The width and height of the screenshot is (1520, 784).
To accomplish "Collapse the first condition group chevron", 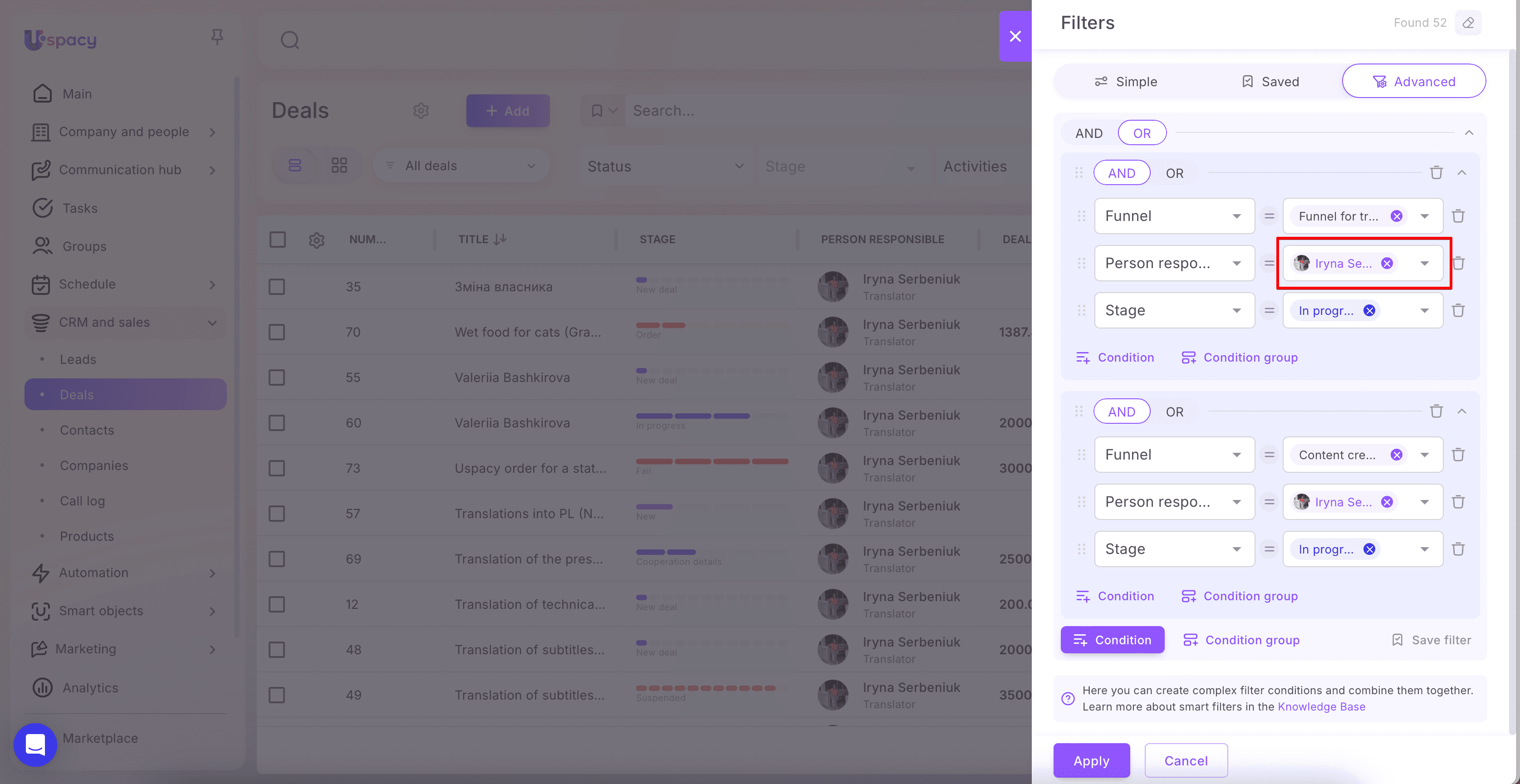I will coord(1461,173).
